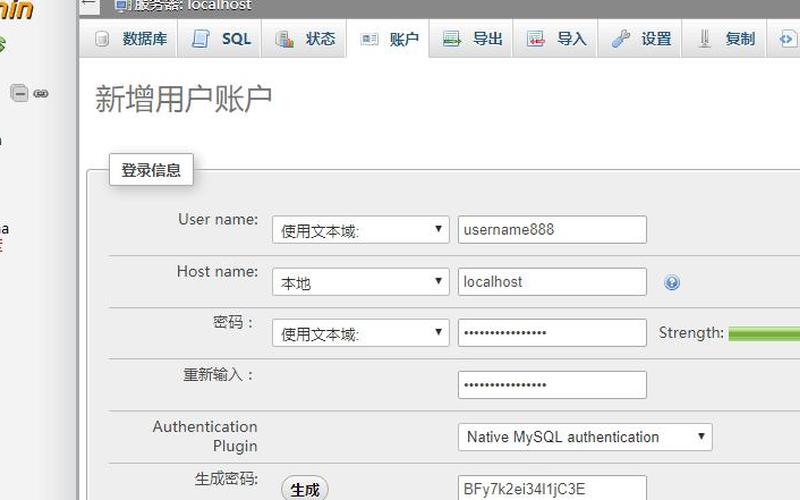Image resolution: width=800 pixels, height=500 pixels.
Task: Click the 密码 password field
Action: click(x=552, y=333)
